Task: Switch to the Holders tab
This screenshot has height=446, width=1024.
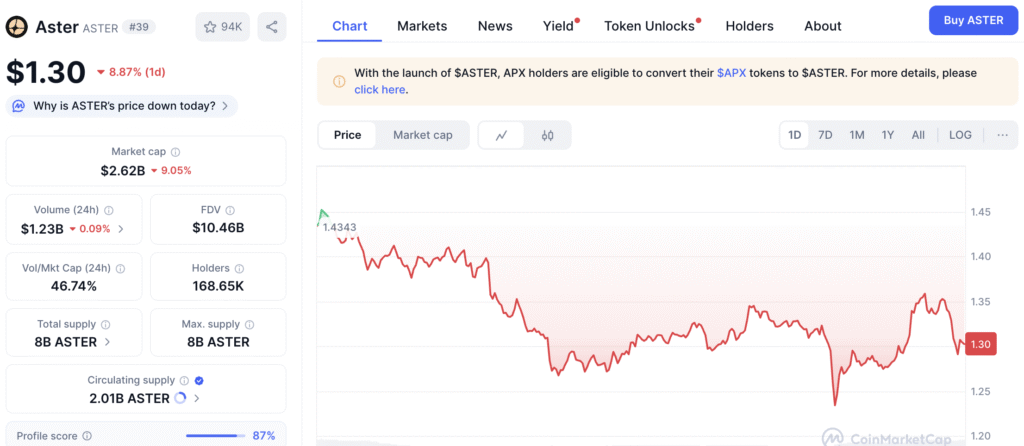Action: tap(749, 26)
